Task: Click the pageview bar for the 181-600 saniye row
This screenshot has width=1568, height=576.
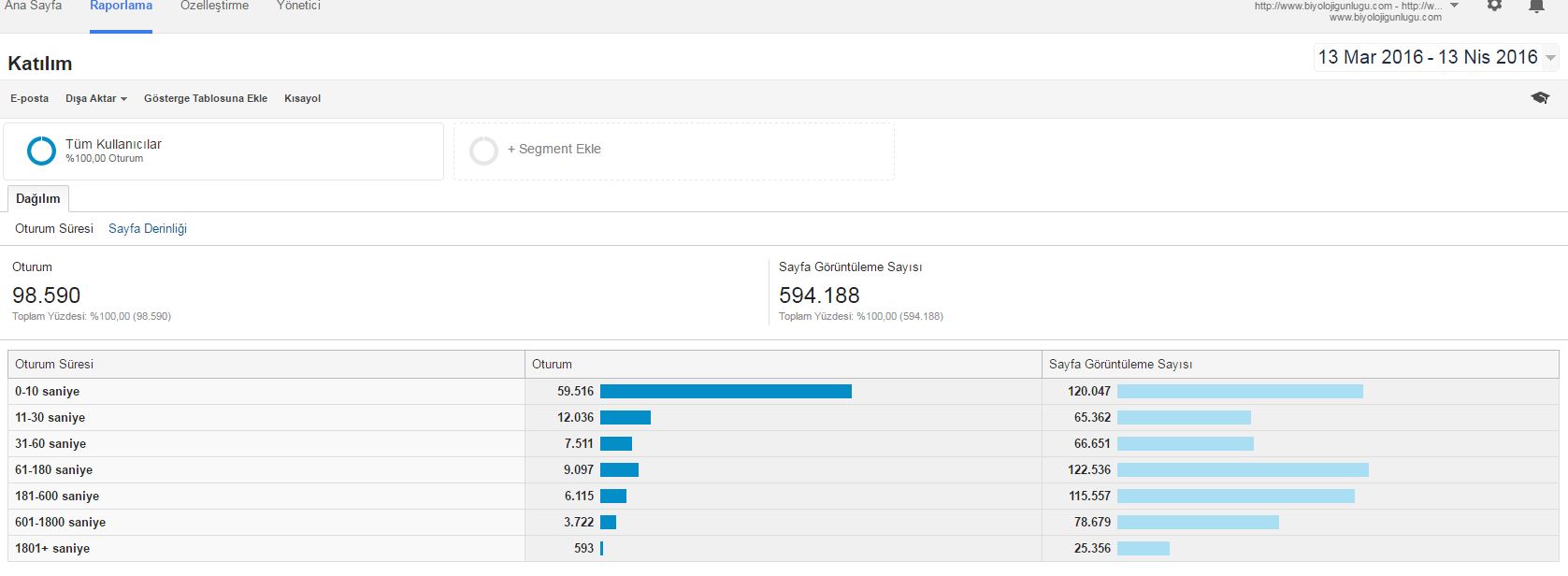Action: [x=1236, y=496]
